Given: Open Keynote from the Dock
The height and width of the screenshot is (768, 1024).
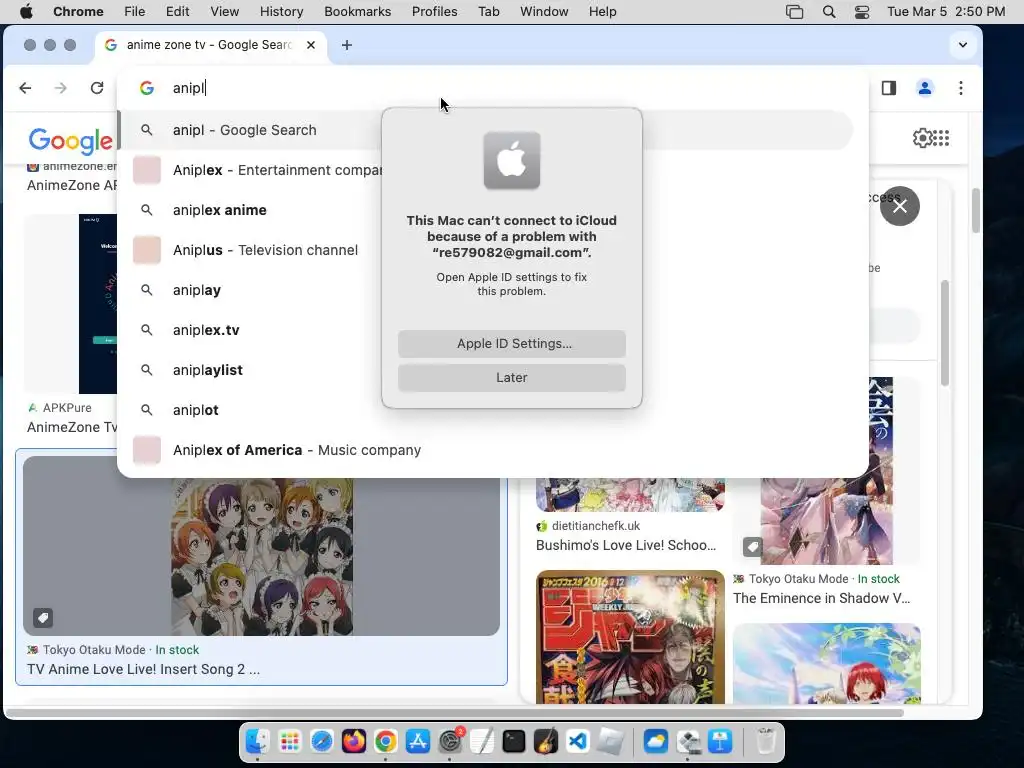Looking at the screenshot, I should point(720,742).
